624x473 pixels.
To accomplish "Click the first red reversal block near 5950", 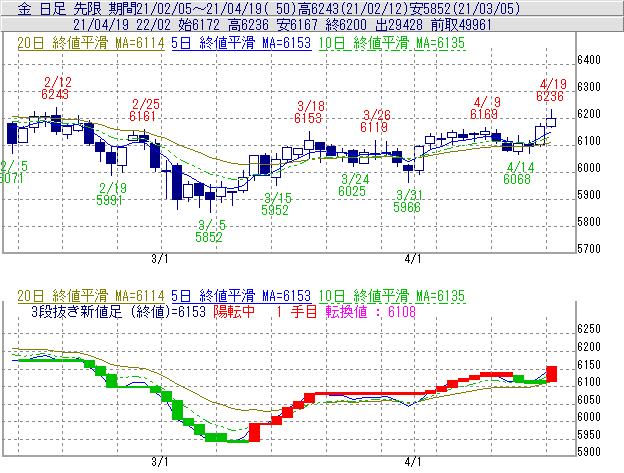I will pyautogui.click(x=254, y=432).
